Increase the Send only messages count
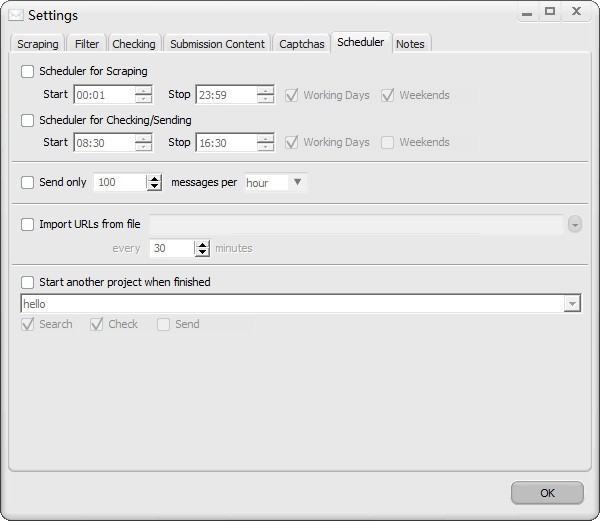This screenshot has height=521, width=600. (x=154, y=179)
